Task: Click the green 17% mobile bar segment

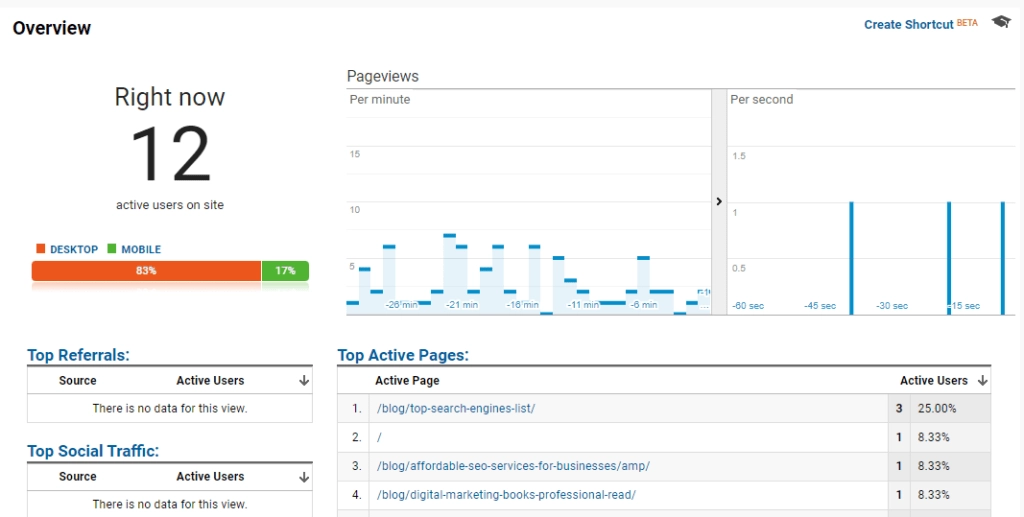Action: (285, 271)
